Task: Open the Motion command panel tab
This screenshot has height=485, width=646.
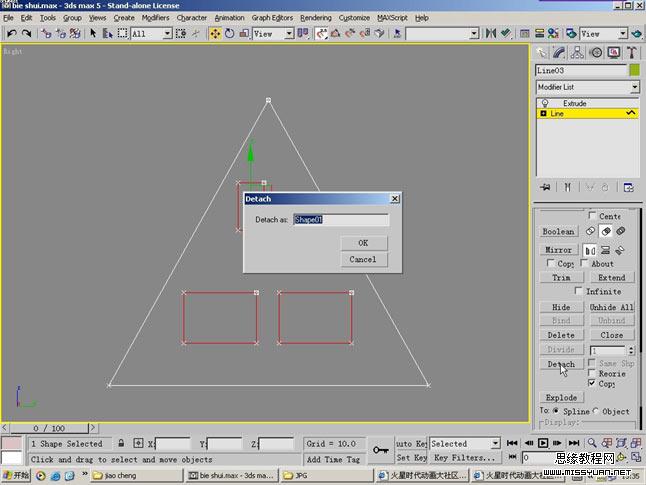Action: (596, 53)
